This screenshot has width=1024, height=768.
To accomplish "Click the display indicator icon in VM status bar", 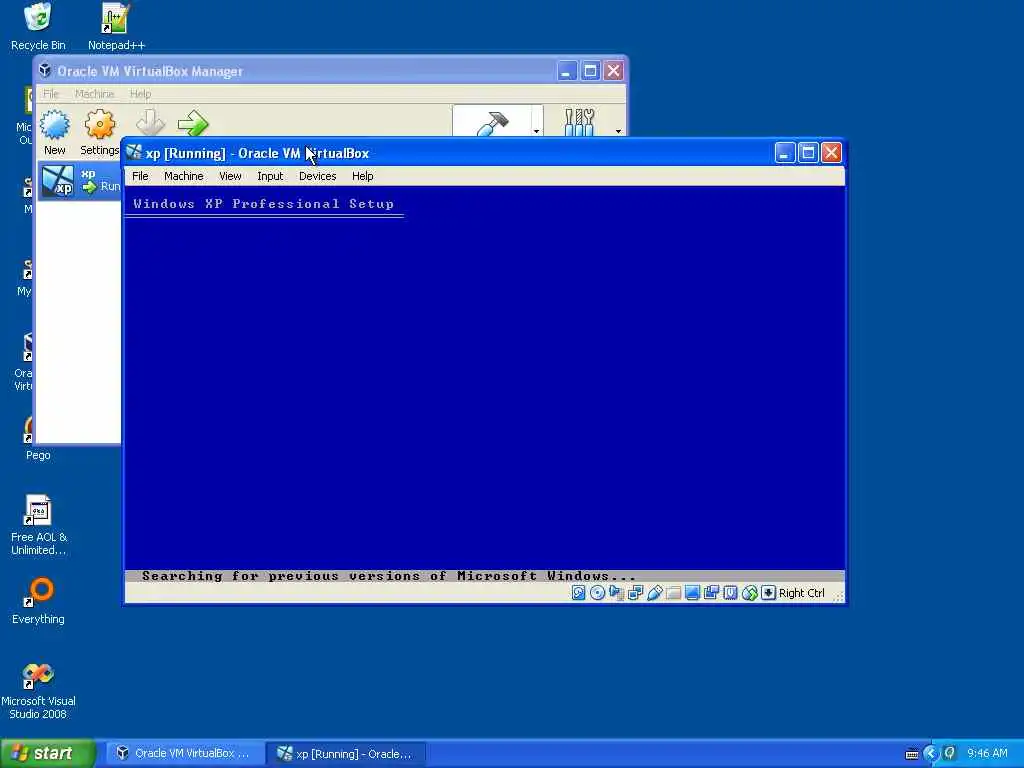I will pos(692,593).
